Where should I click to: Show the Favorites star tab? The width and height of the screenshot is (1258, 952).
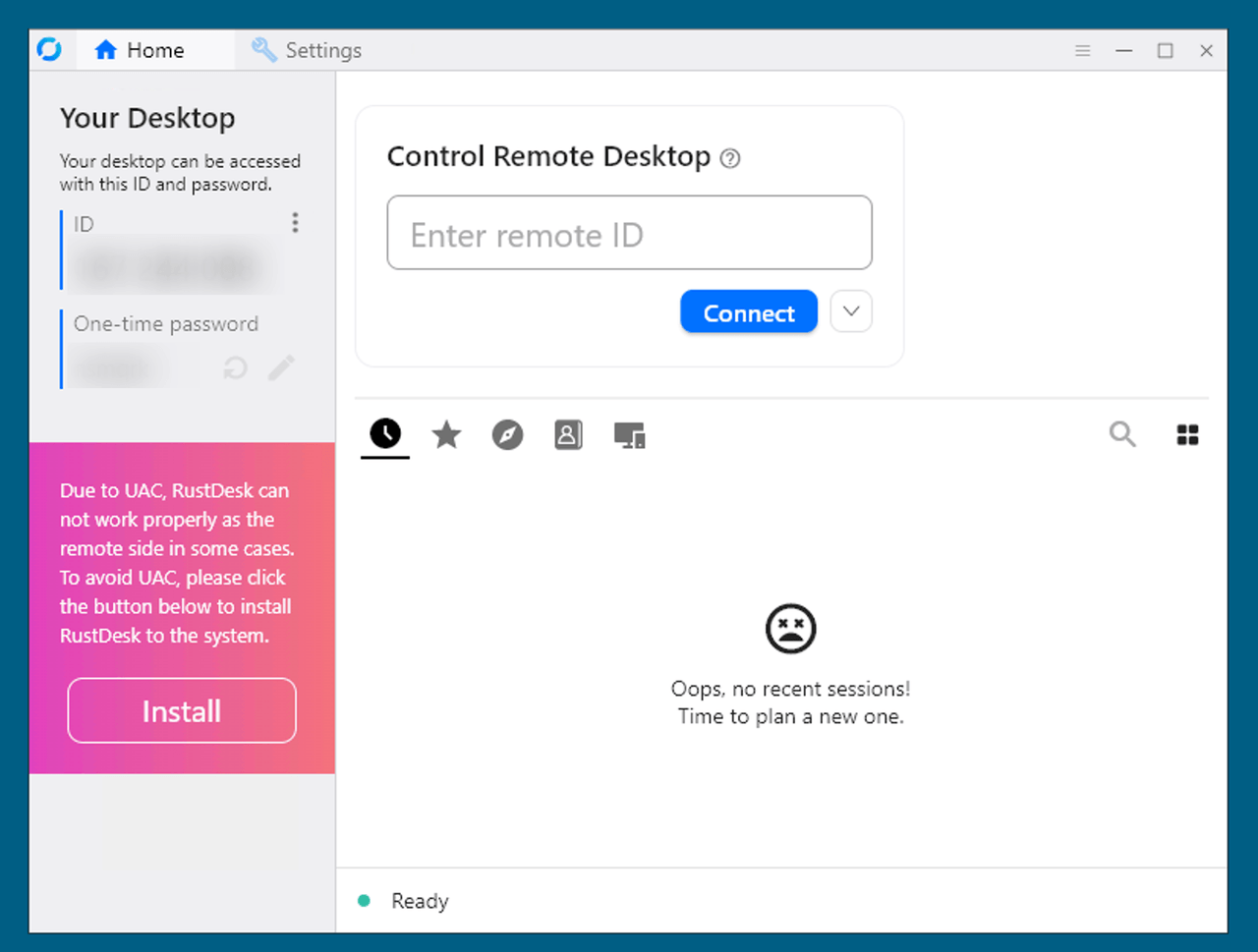(447, 434)
